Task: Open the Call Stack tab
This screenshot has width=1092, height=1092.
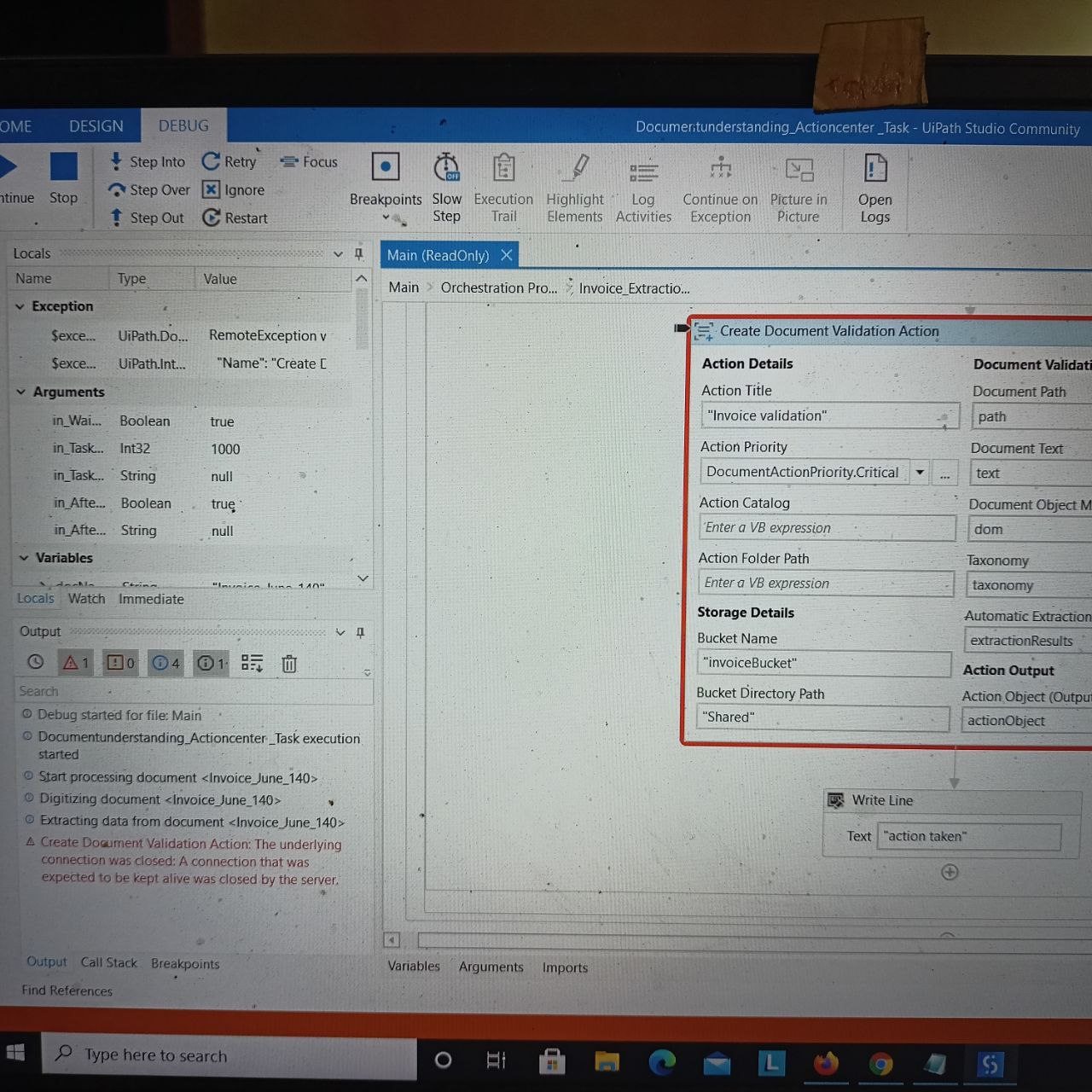Action: pyautogui.click(x=108, y=962)
